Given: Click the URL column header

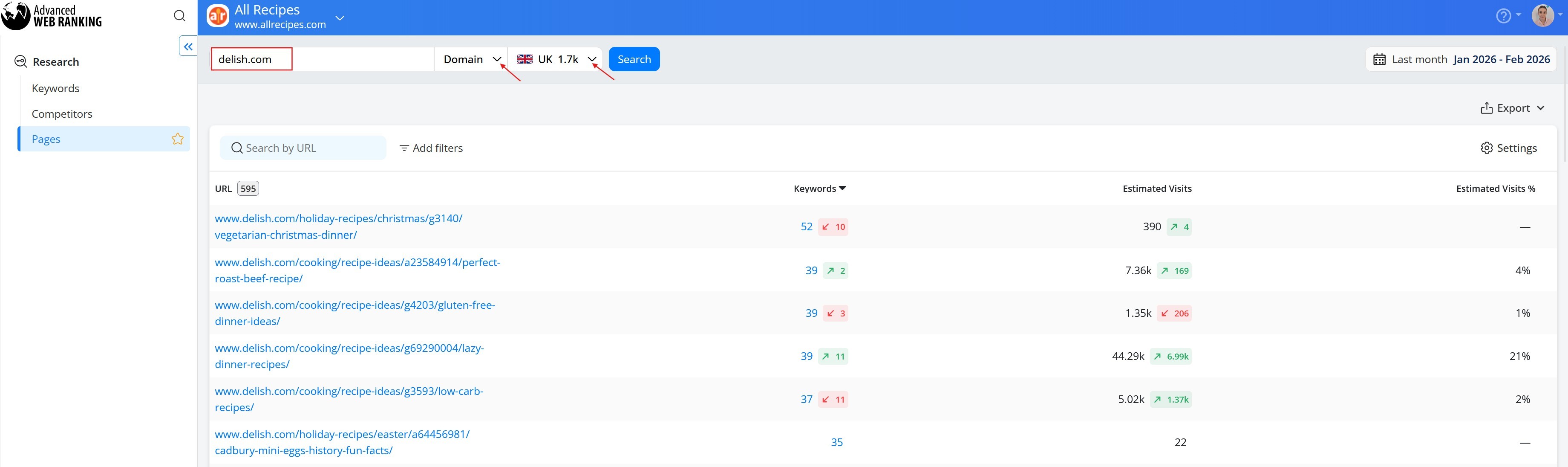Looking at the screenshot, I should 223,189.
